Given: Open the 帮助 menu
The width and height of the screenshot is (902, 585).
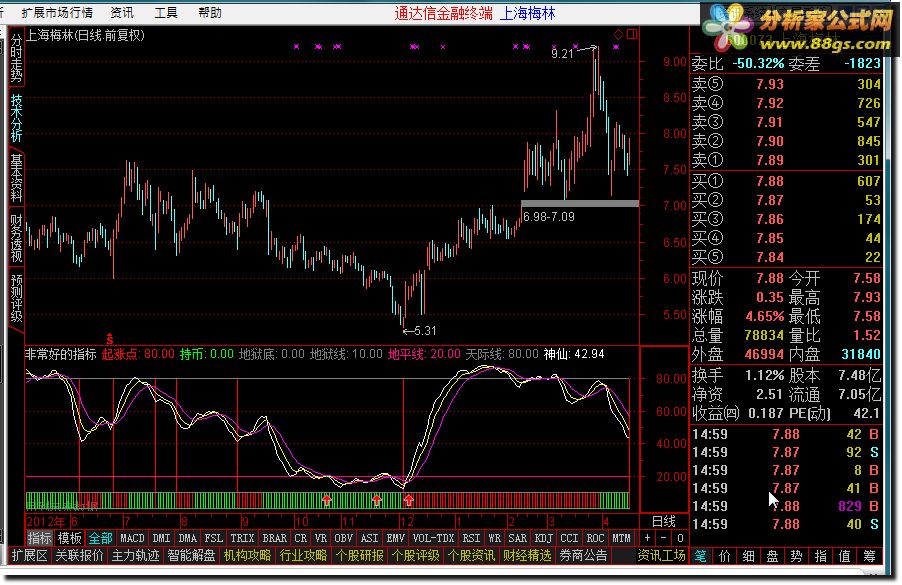Looking at the screenshot, I should (210, 12).
